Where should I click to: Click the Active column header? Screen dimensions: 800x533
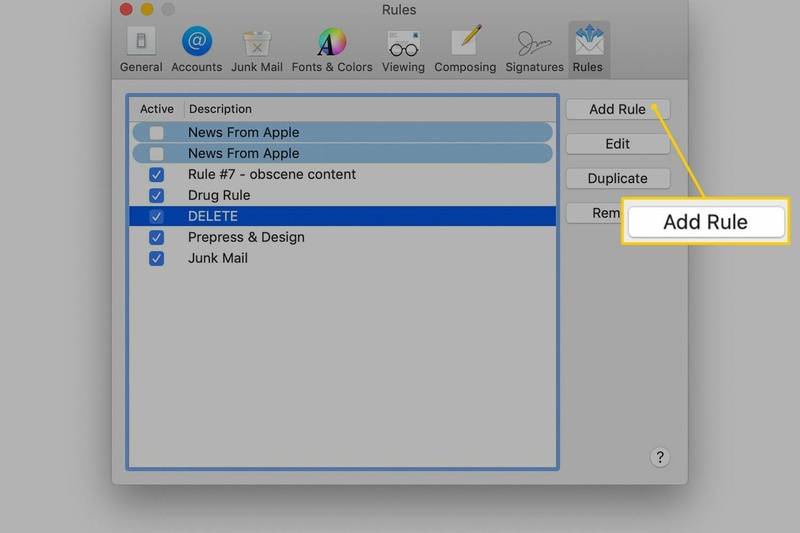pos(157,109)
